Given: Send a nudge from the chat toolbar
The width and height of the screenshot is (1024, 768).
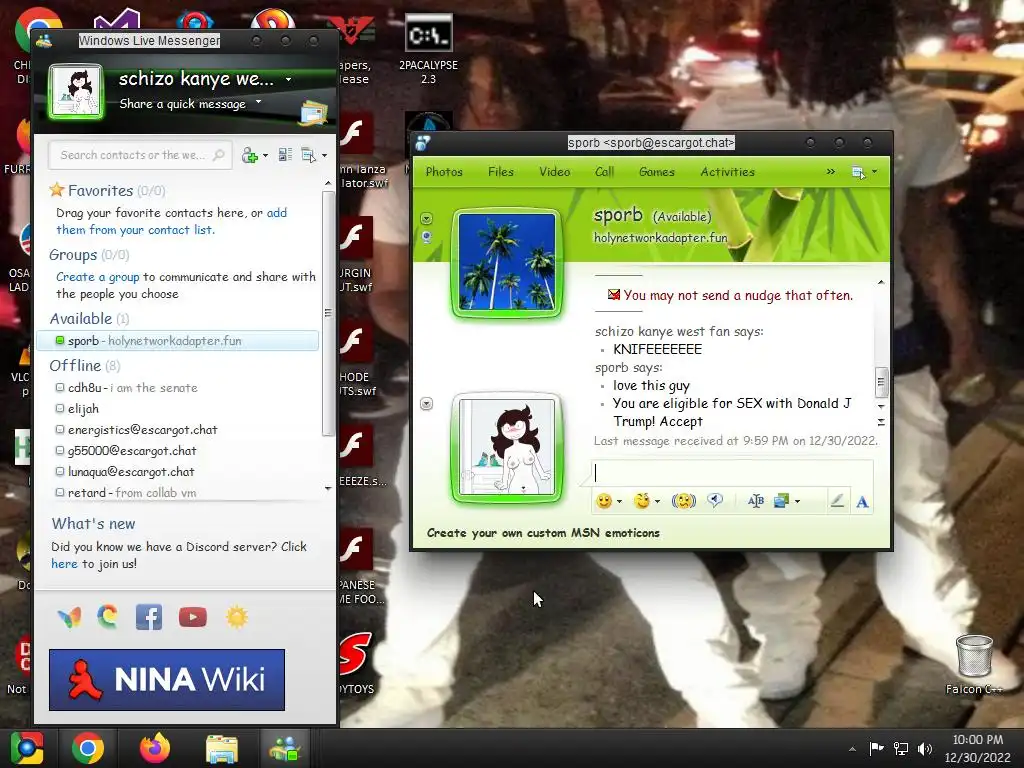Looking at the screenshot, I should (684, 501).
